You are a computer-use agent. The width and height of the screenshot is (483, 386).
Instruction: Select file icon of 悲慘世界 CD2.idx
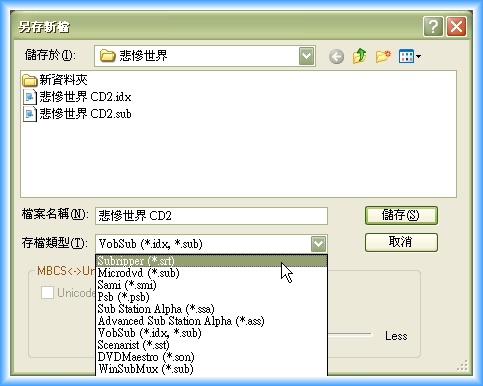pyautogui.click(x=29, y=97)
